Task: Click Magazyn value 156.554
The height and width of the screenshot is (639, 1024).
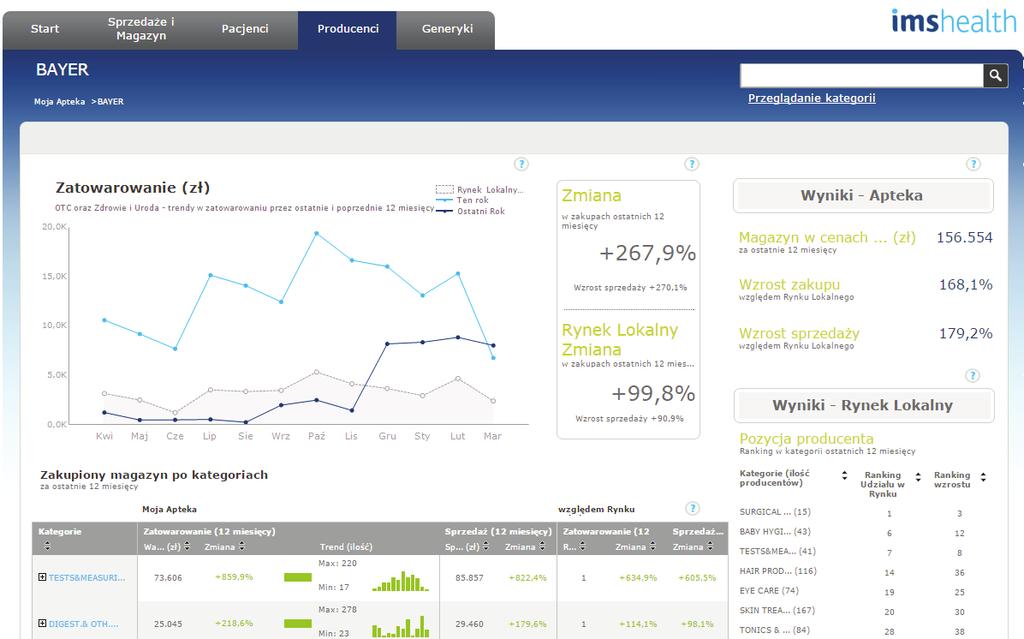Action: pyautogui.click(x=964, y=237)
